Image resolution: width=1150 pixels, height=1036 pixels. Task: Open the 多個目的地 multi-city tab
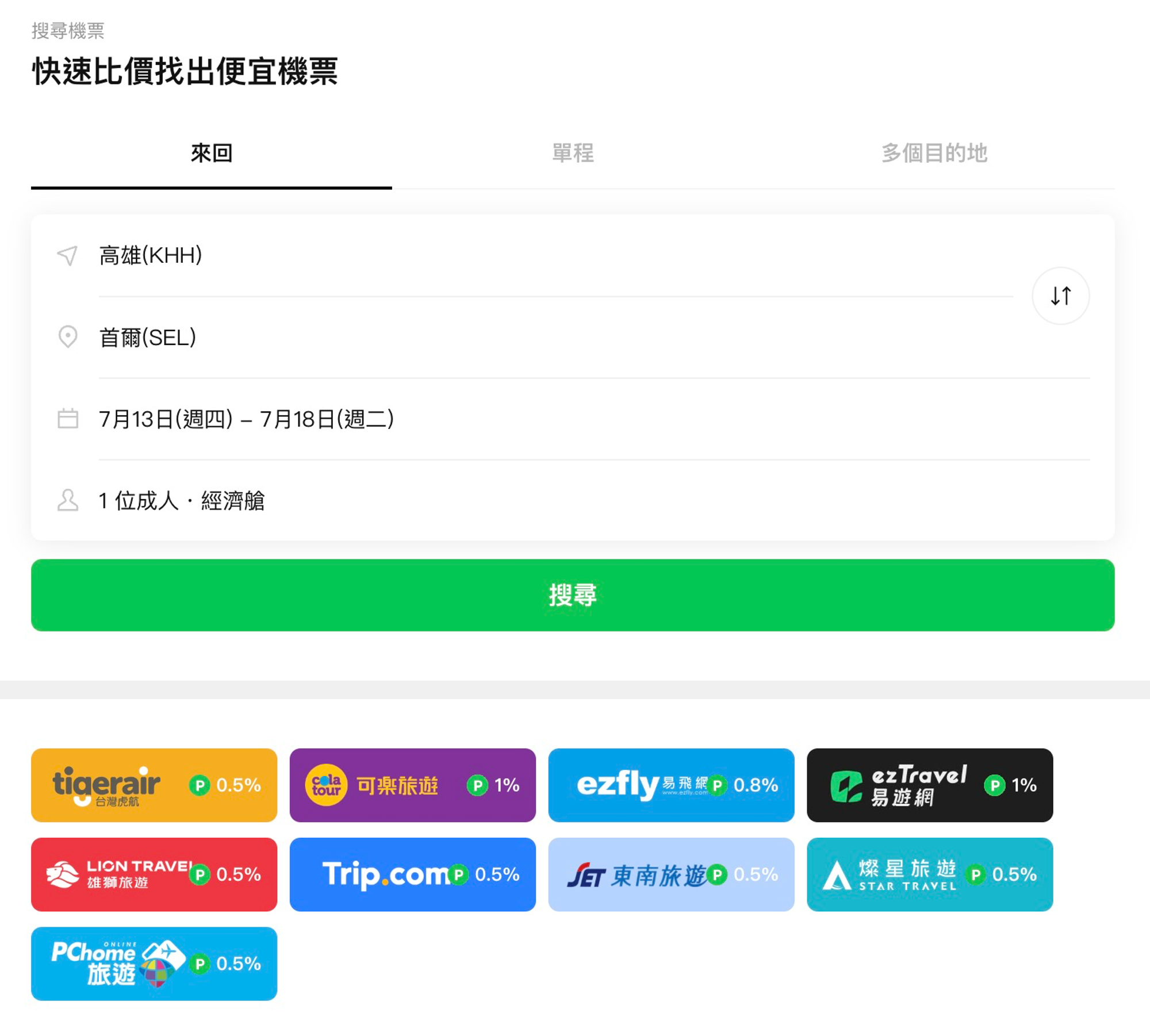(934, 154)
